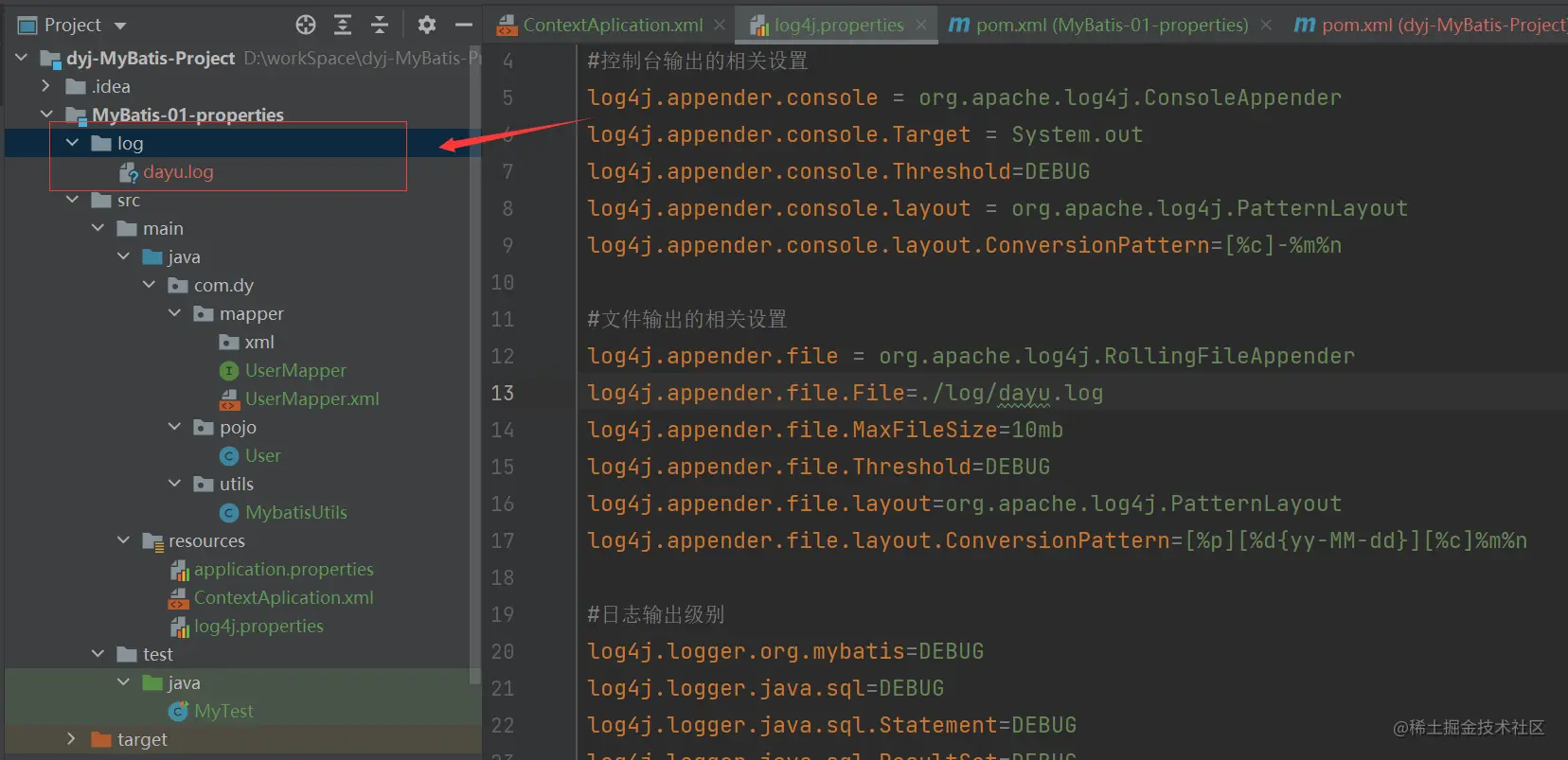Click line number 13 in gutter

[x=503, y=393]
